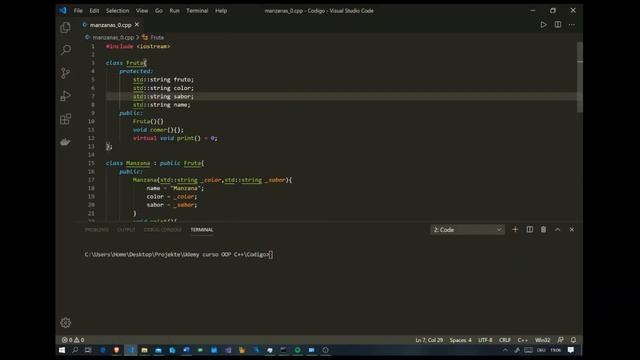Click line number 13 in the gutter
This screenshot has height=360, width=640.
pos(91,147)
